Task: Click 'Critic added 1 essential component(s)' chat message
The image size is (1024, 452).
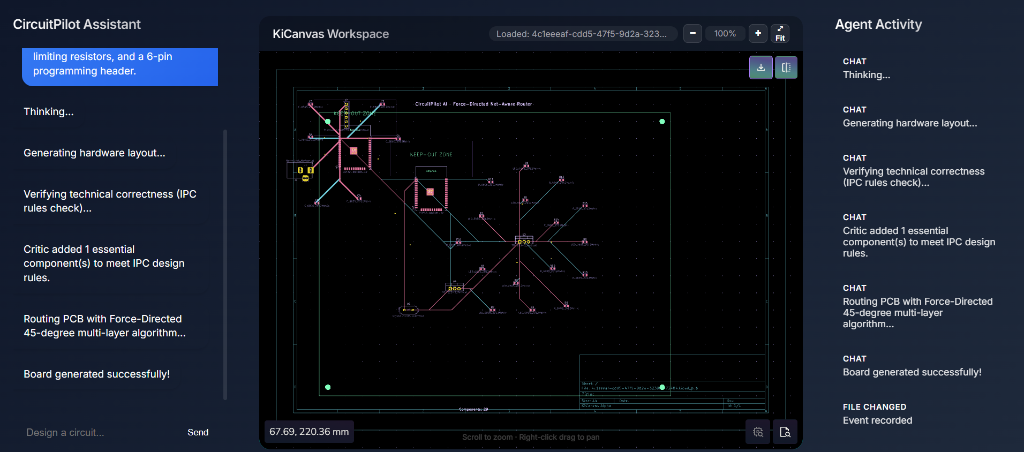Action: 104,263
